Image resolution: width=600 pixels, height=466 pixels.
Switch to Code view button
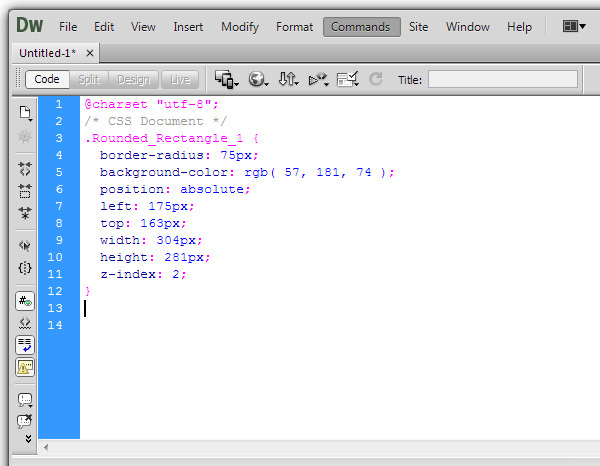pos(47,79)
